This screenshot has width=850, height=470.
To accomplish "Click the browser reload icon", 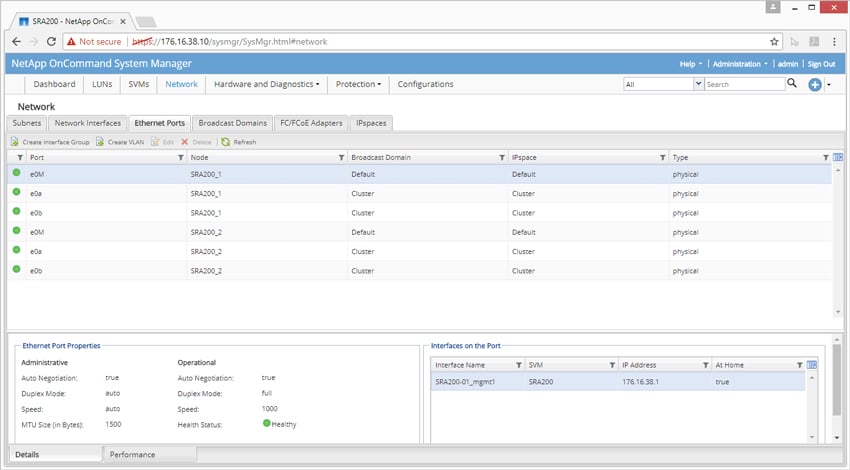I will (51, 42).
